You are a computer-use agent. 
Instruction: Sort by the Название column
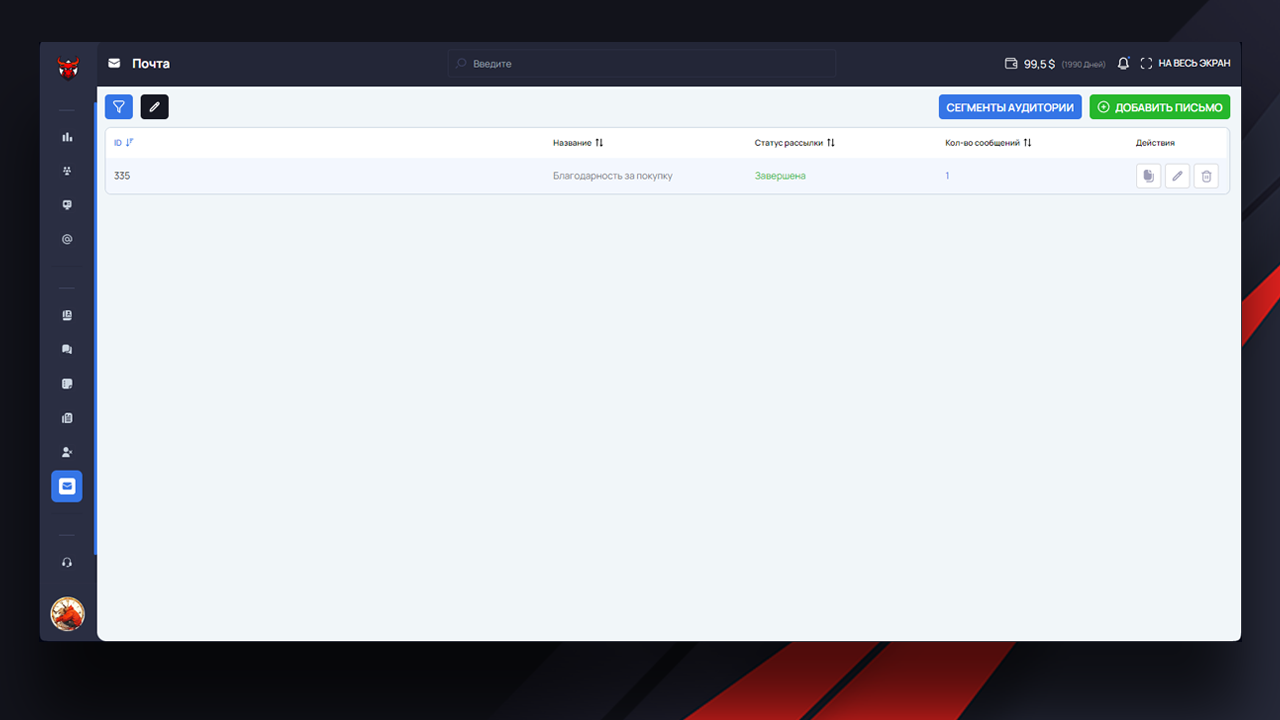pos(578,143)
